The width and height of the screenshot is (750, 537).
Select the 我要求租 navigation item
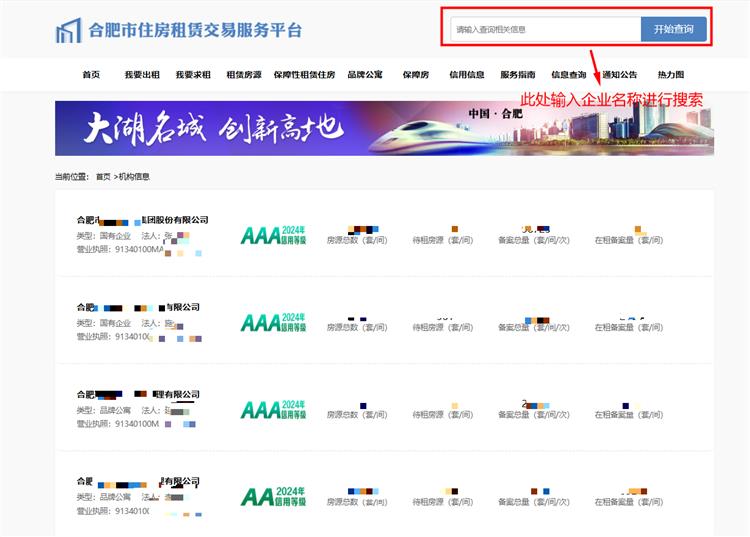[x=193, y=75]
